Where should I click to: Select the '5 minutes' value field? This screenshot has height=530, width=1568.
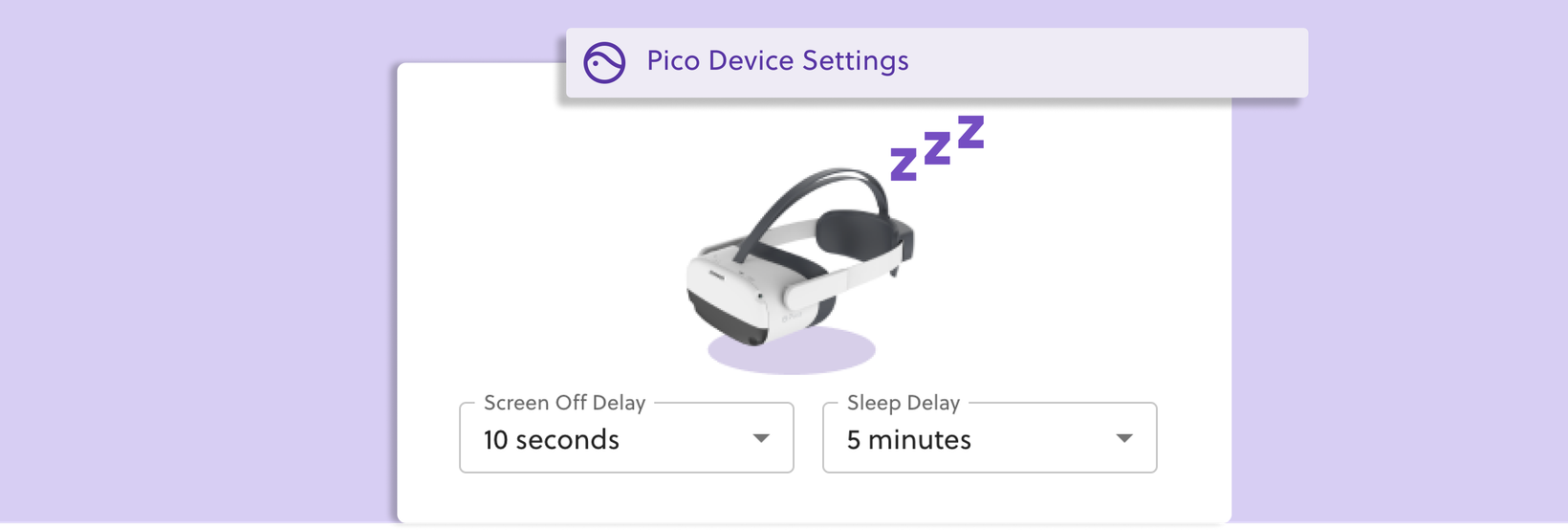click(990, 438)
